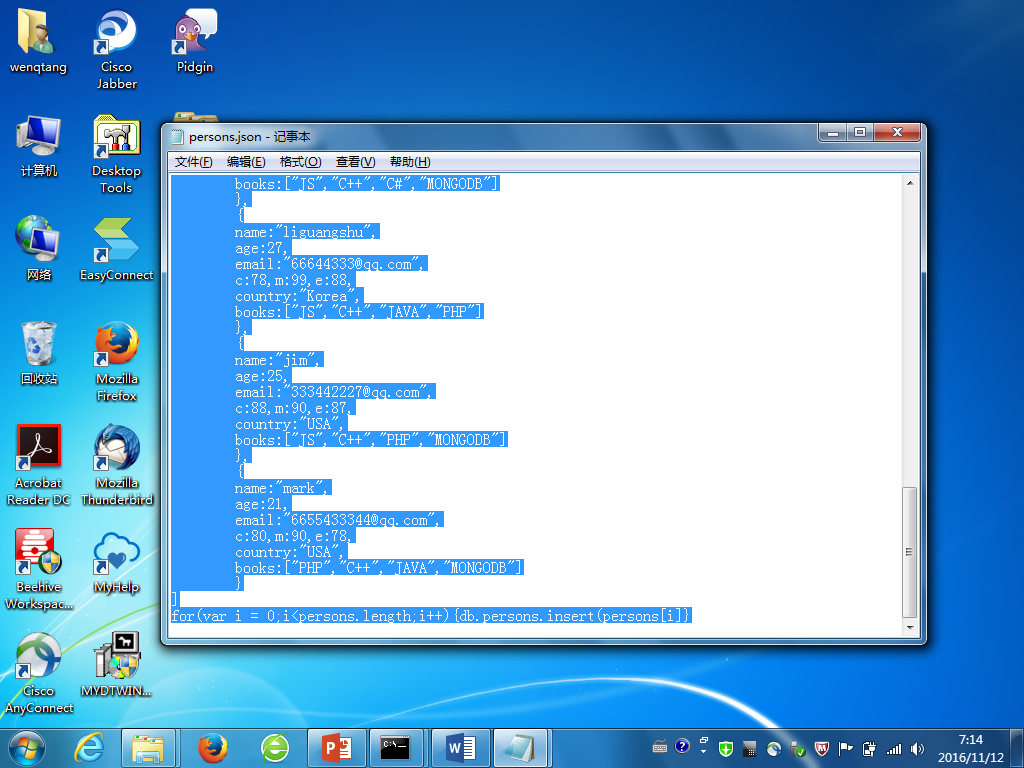Select the 计算机 (Computer) desktop icon
Screen dimensions: 1024x768
pos(39,145)
